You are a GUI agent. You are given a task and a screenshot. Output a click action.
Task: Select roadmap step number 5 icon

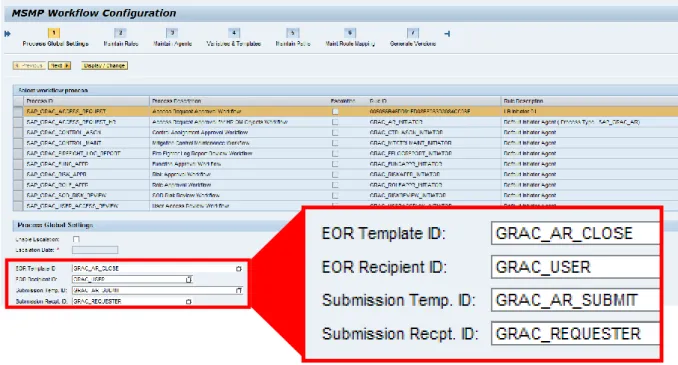pos(292,33)
